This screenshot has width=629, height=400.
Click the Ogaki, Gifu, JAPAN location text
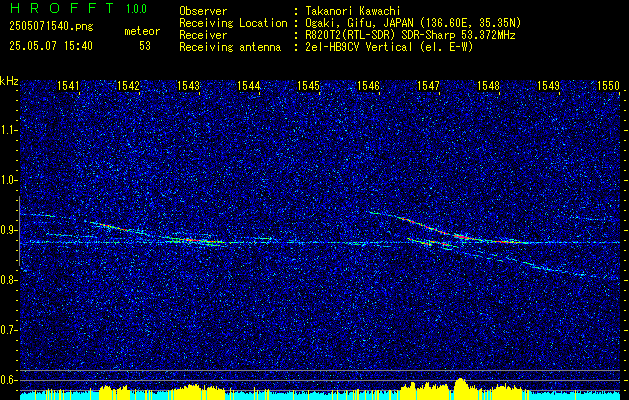click(x=411, y=23)
